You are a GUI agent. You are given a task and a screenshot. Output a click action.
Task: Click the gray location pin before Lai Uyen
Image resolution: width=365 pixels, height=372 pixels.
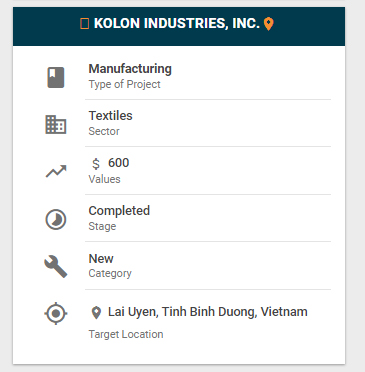pyautogui.click(x=96, y=313)
